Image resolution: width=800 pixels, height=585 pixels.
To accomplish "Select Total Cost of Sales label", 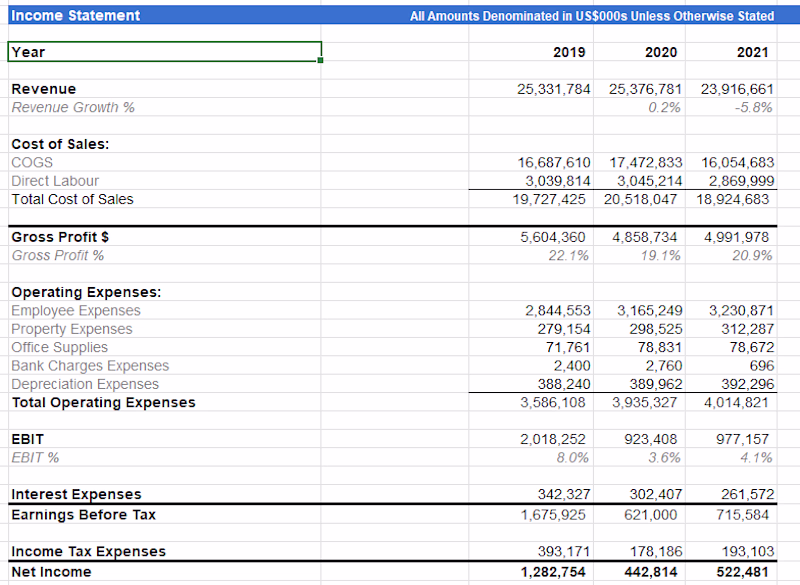I will pyautogui.click(x=72, y=199).
